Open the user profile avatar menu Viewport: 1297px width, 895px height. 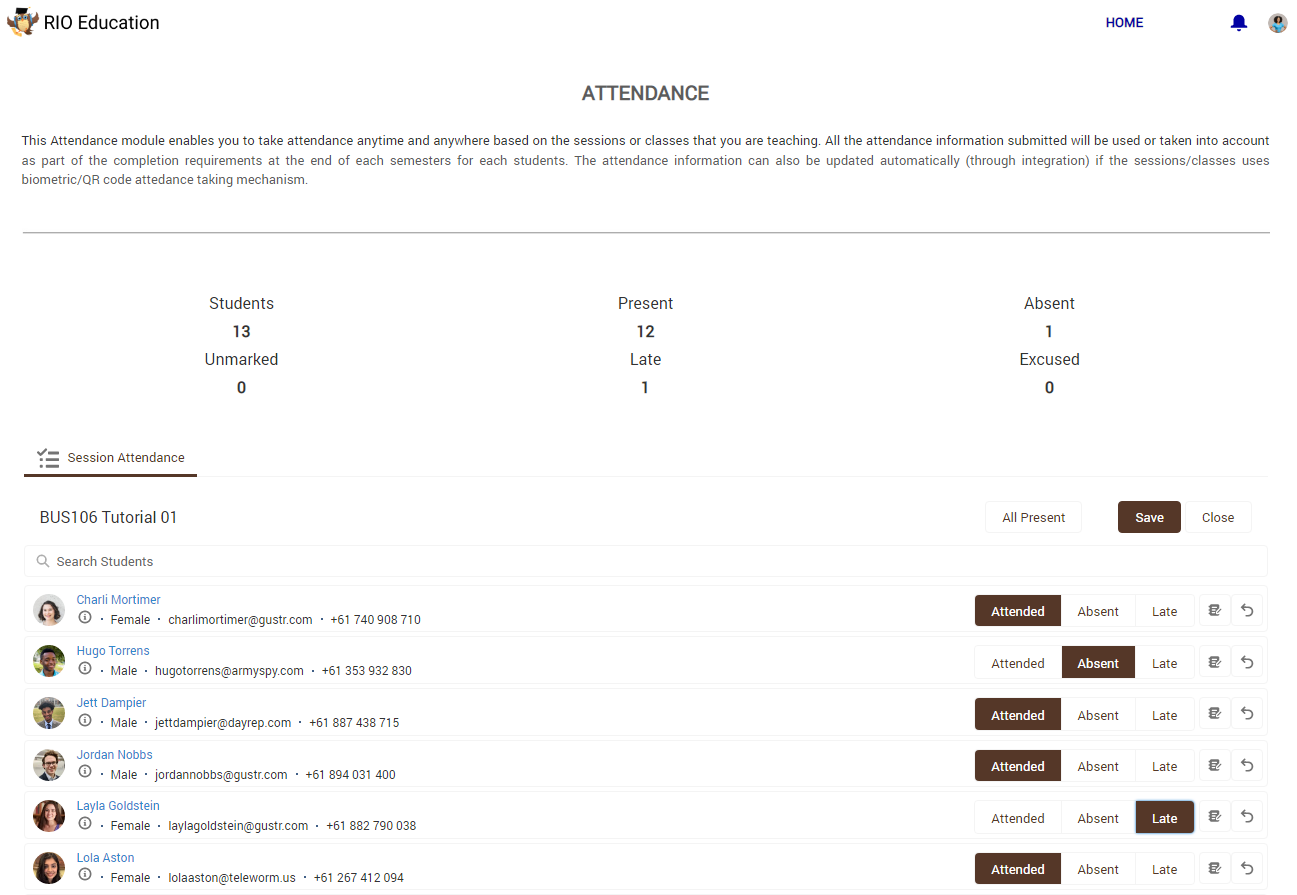(x=1277, y=23)
